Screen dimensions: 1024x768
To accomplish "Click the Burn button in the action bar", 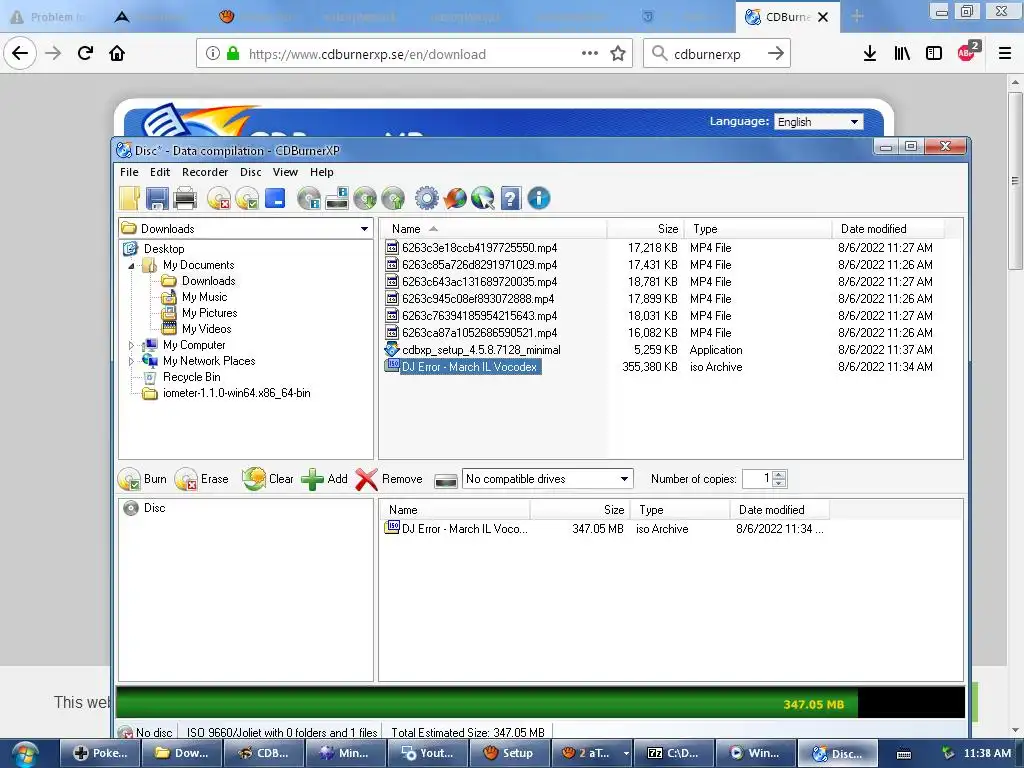I will (143, 479).
